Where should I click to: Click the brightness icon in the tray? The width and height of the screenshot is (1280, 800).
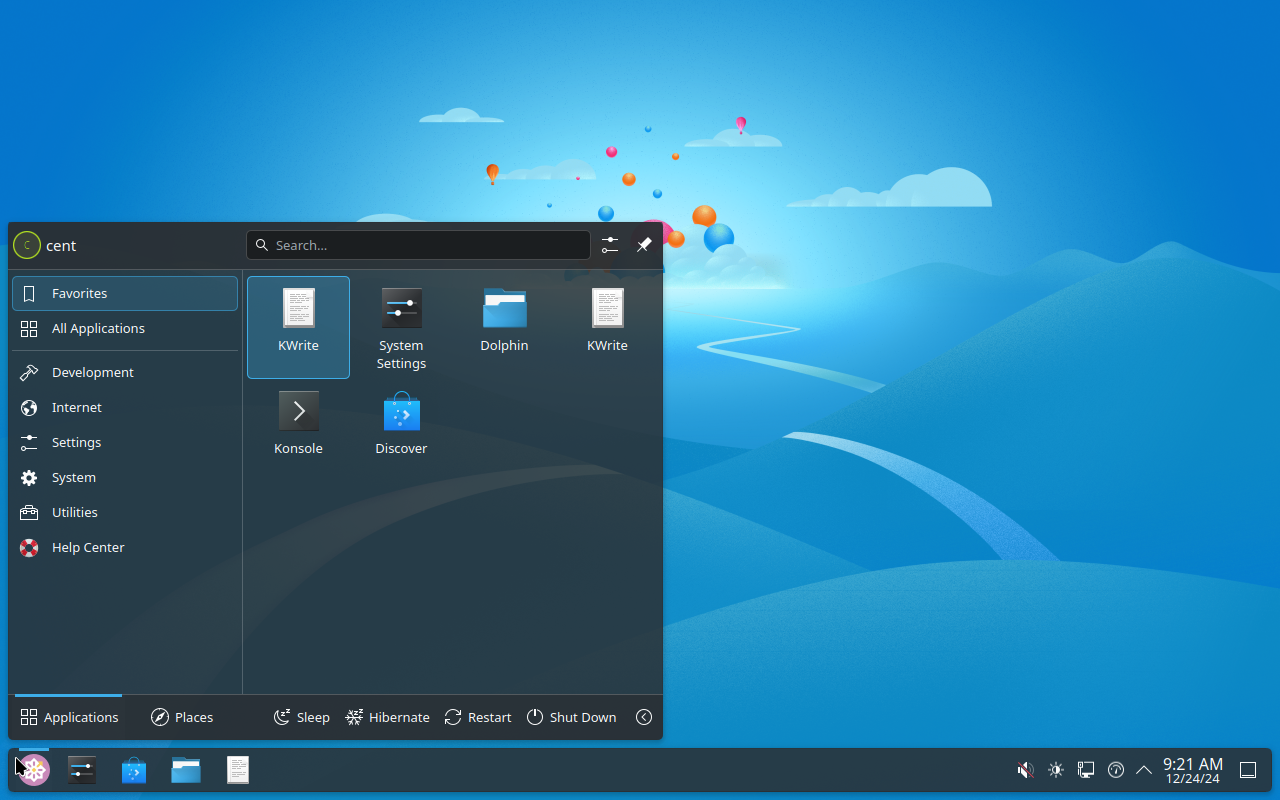click(1055, 769)
